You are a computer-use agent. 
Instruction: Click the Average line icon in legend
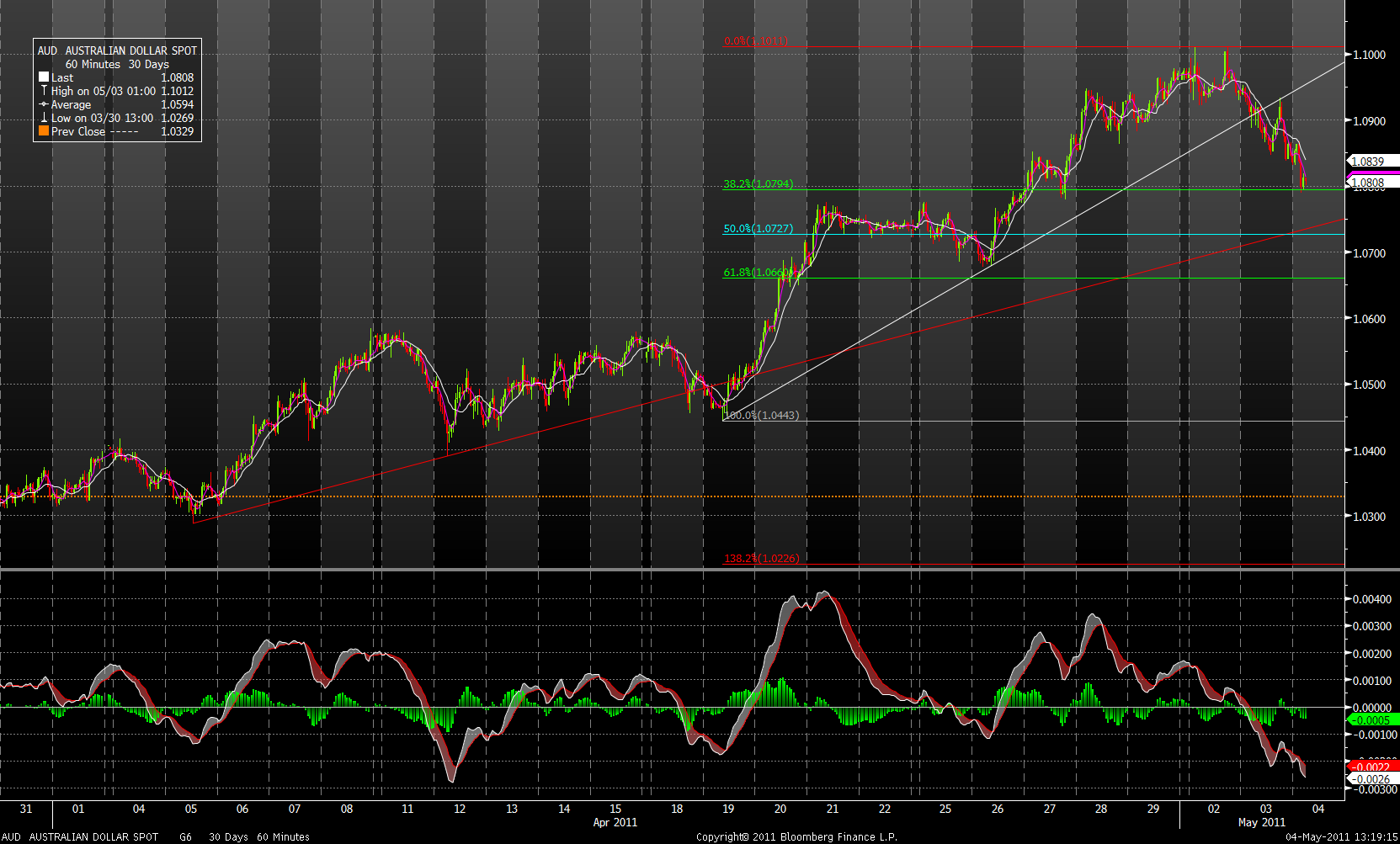point(44,104)
